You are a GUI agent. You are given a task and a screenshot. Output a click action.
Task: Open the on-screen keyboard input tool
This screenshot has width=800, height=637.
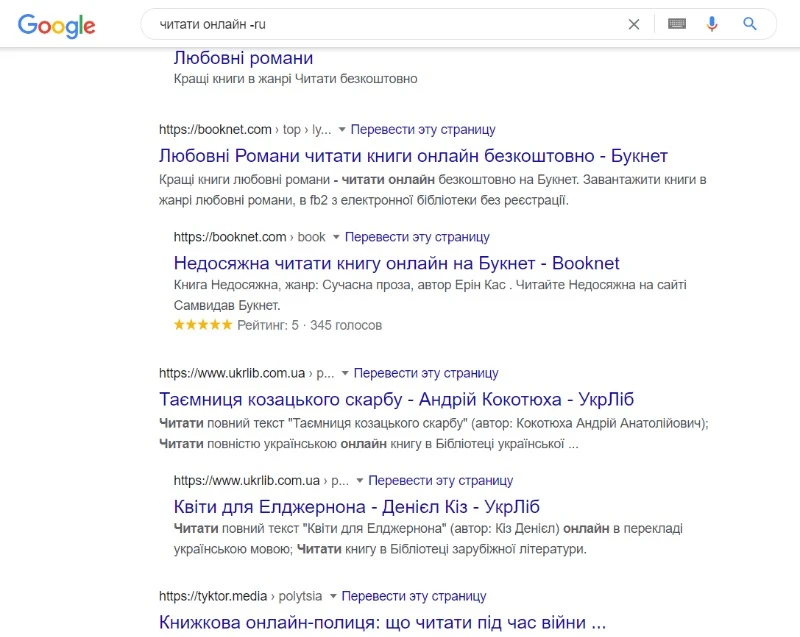(677, 24)
